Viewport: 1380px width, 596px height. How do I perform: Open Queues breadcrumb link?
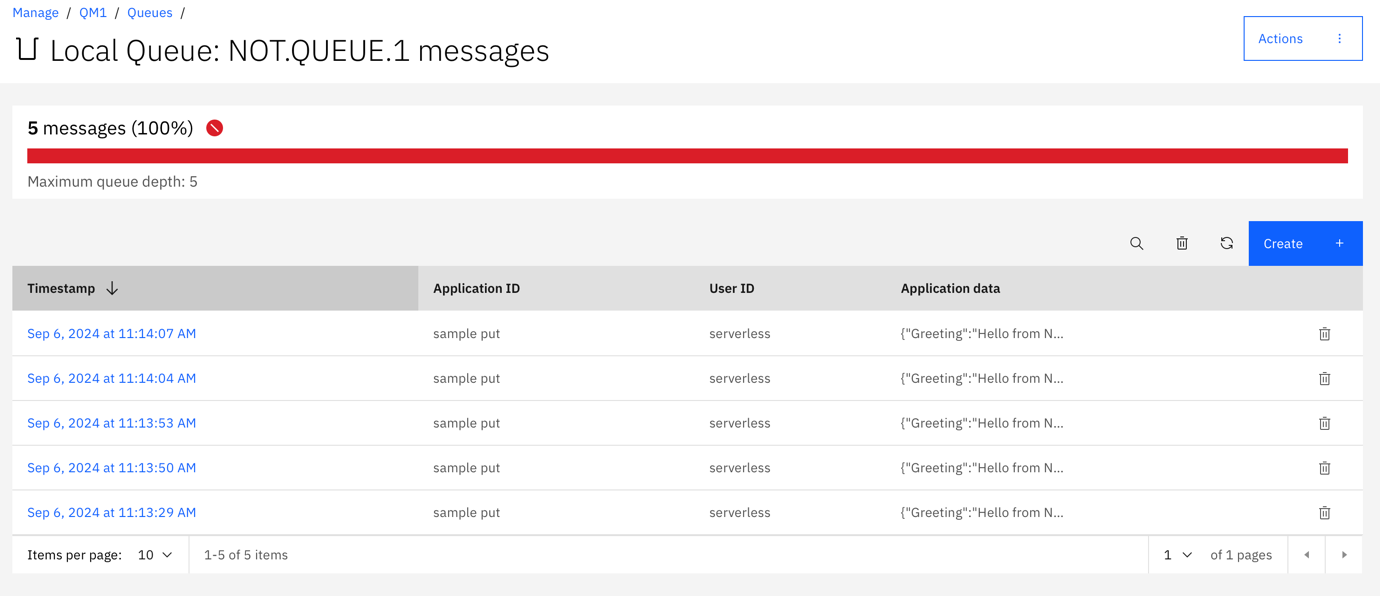click(x=149, y=13)
